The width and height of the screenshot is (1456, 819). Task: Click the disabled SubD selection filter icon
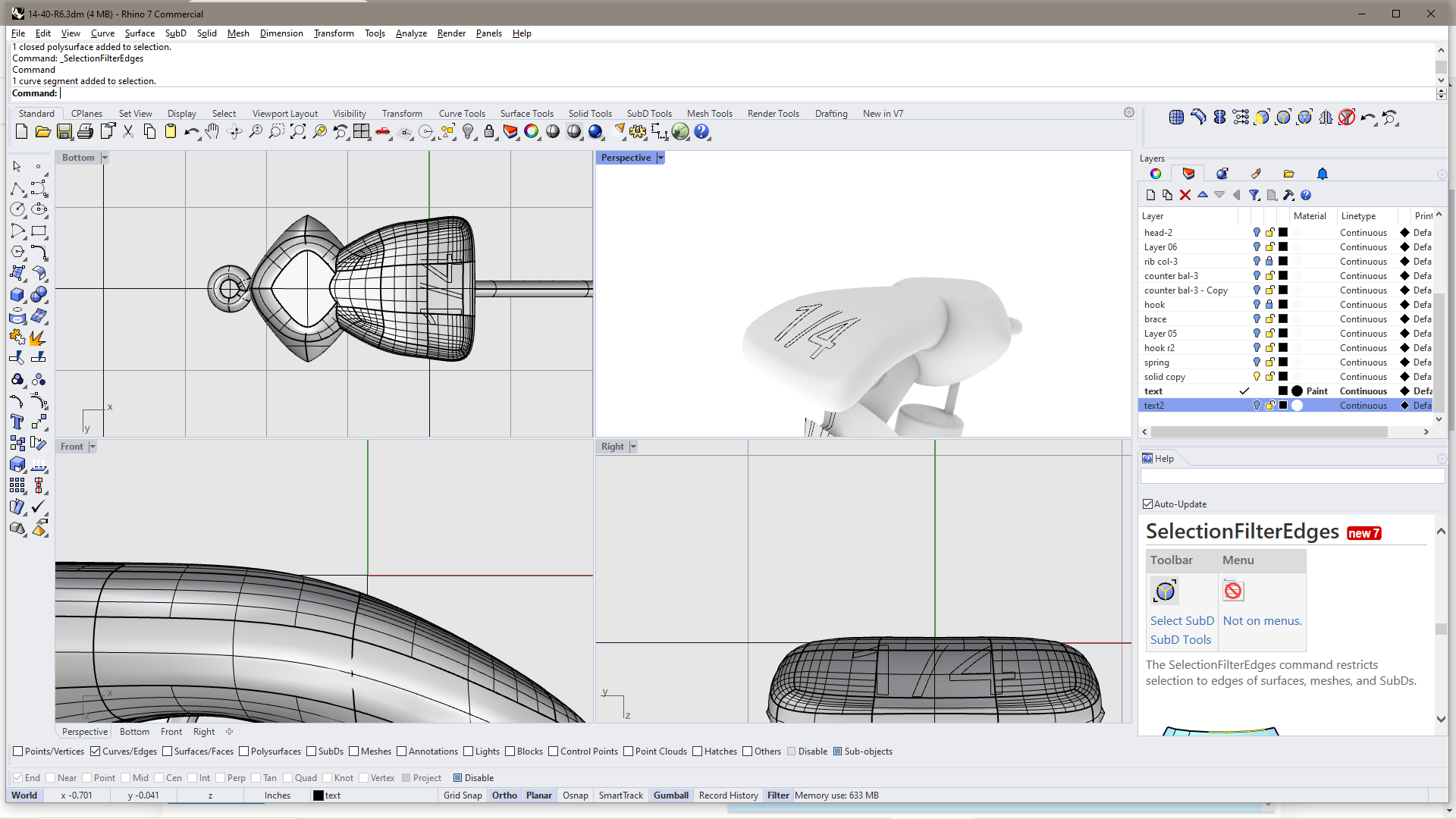tap(1347, 118)
